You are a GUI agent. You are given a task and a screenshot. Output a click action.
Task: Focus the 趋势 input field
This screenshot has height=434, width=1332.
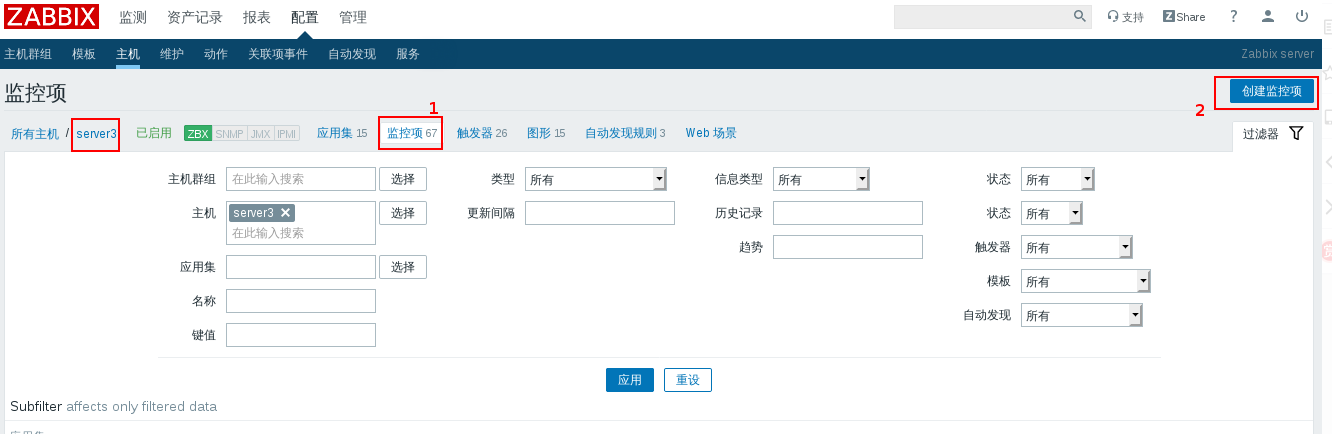click(848, 247)
